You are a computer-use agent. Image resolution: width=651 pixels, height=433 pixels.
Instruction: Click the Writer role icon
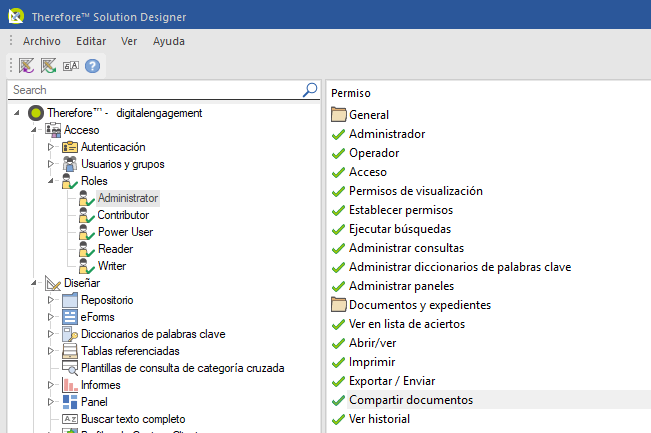click(87, 266)
